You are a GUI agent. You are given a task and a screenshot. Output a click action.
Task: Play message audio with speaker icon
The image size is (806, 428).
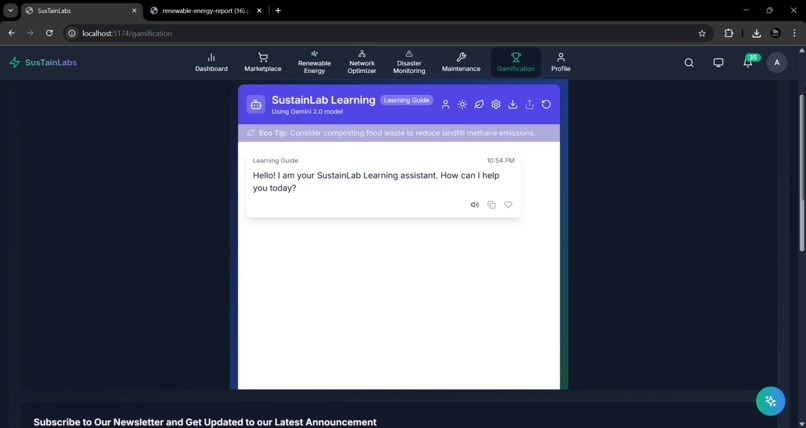474,204
